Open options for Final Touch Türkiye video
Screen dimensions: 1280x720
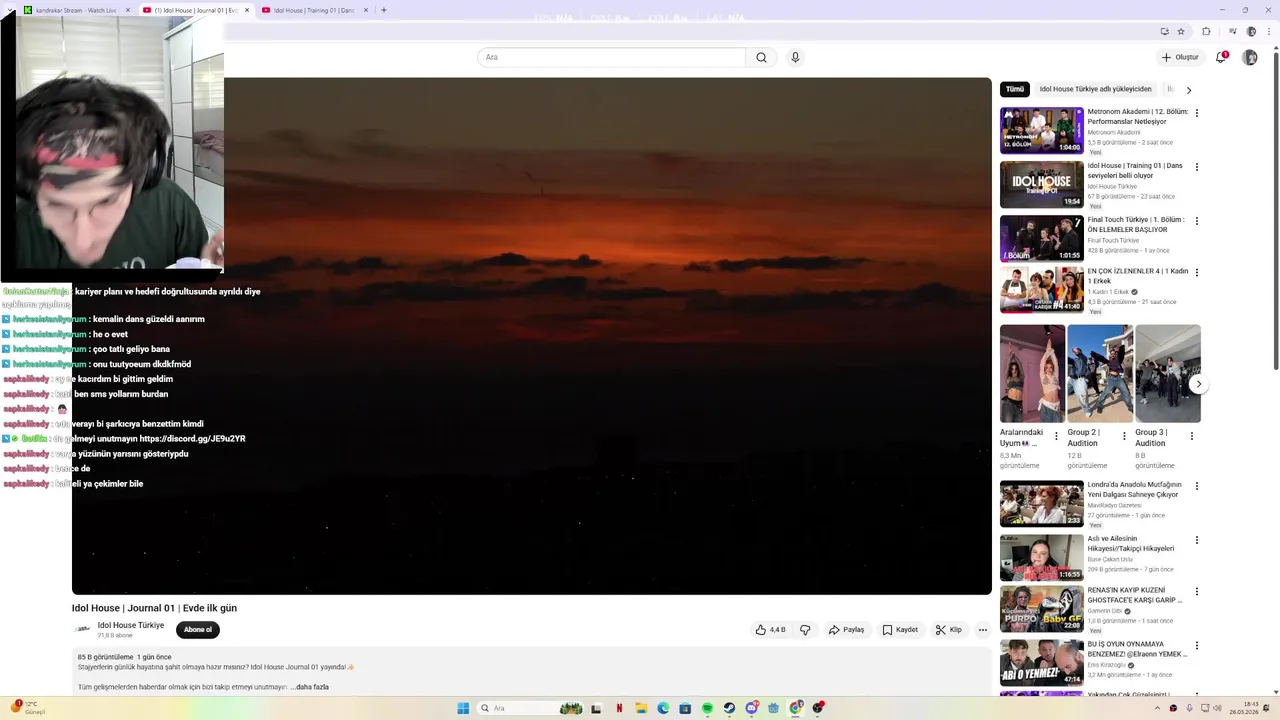point(1197,221)
